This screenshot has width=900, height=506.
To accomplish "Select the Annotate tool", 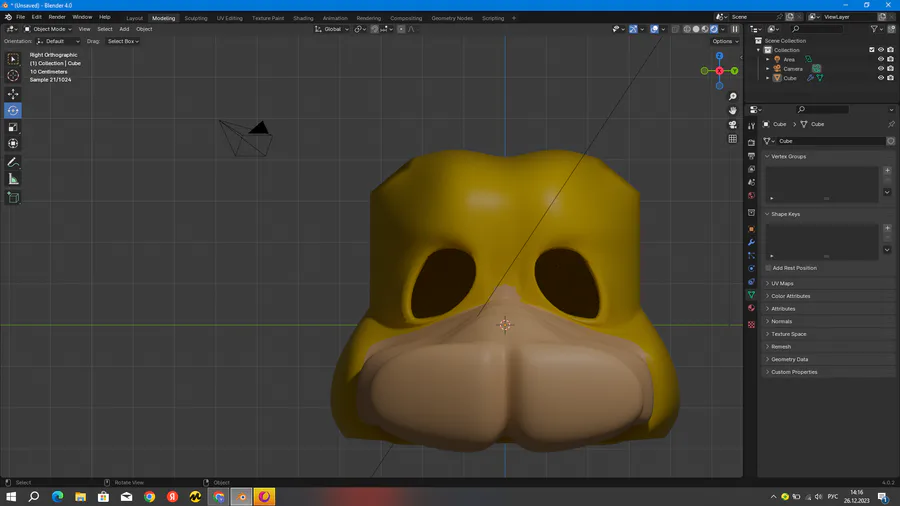I will (13, 163).
